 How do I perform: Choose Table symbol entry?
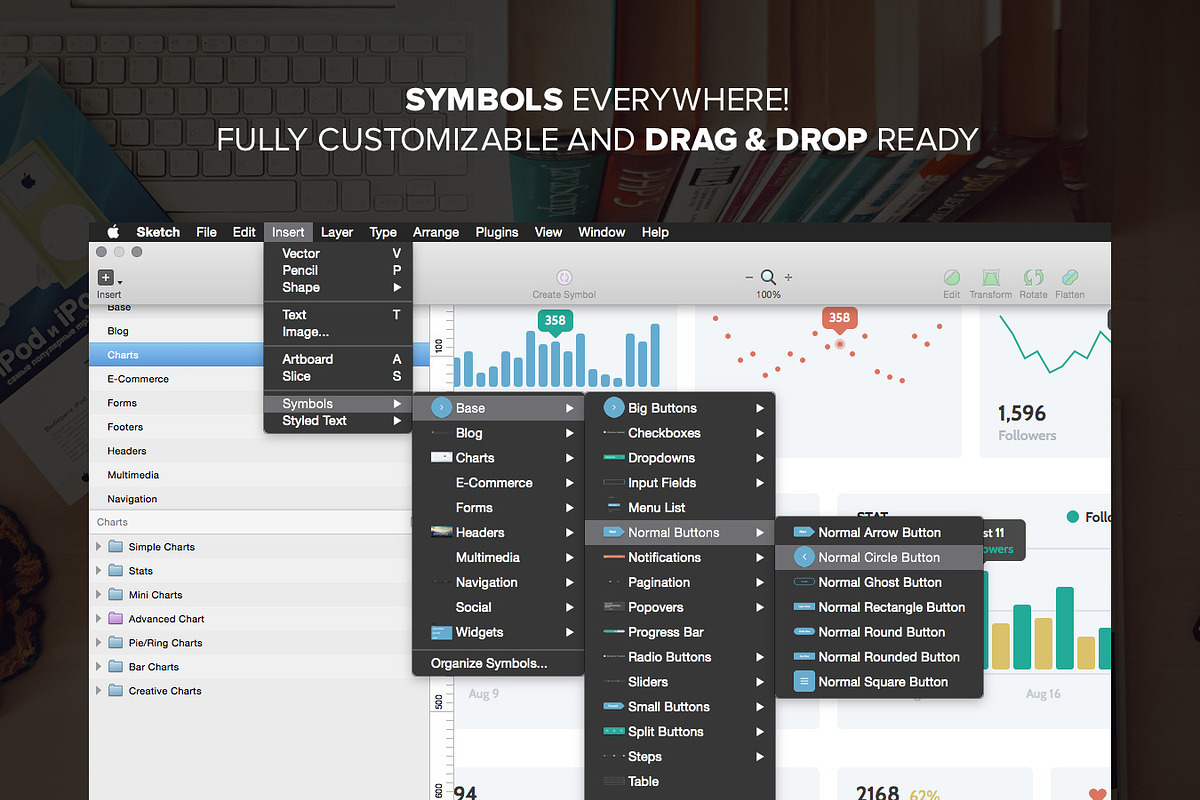pos(680,781)
